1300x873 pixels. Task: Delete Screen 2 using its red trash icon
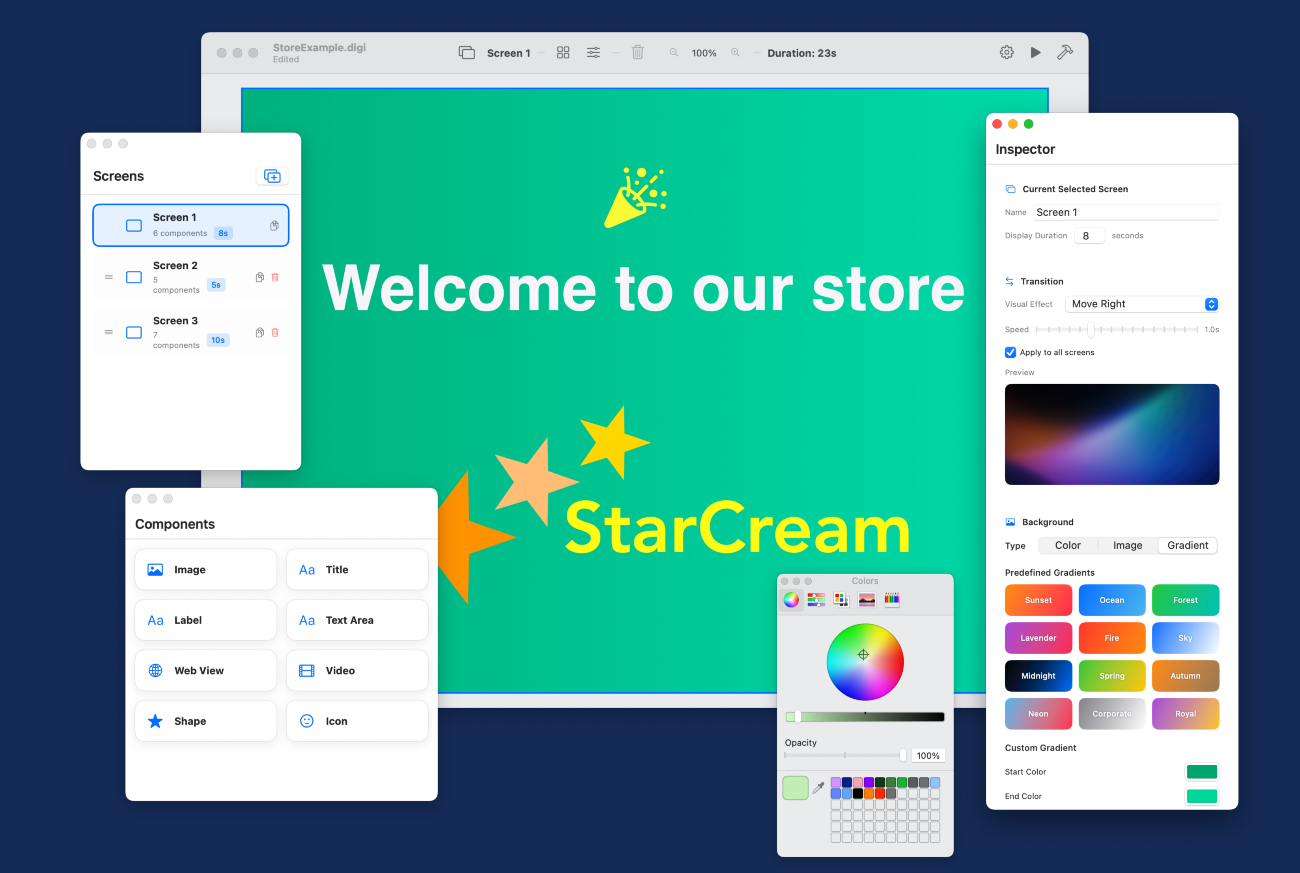[x=275, y=277]
